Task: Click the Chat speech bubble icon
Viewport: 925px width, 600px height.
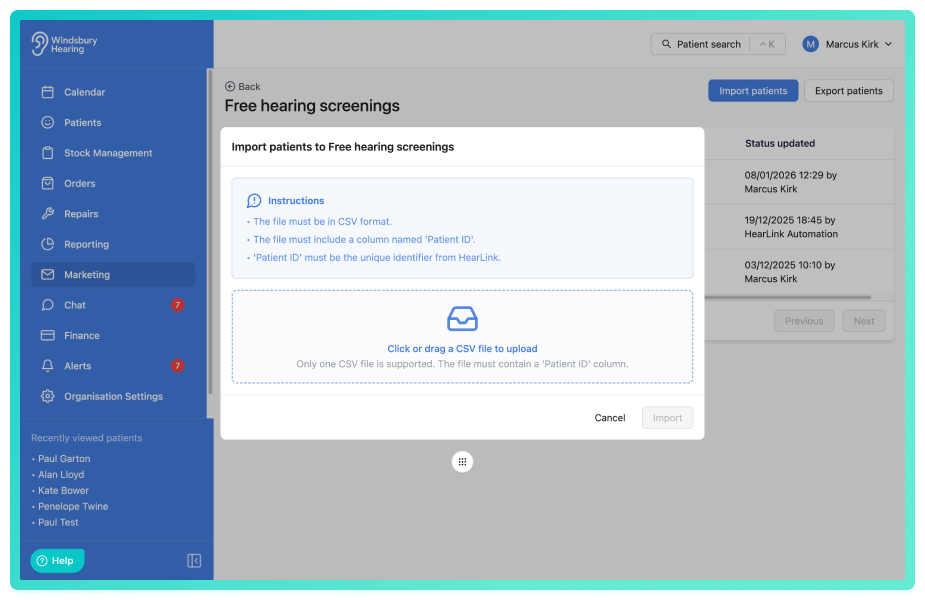Action: click(x=48, y=305)
